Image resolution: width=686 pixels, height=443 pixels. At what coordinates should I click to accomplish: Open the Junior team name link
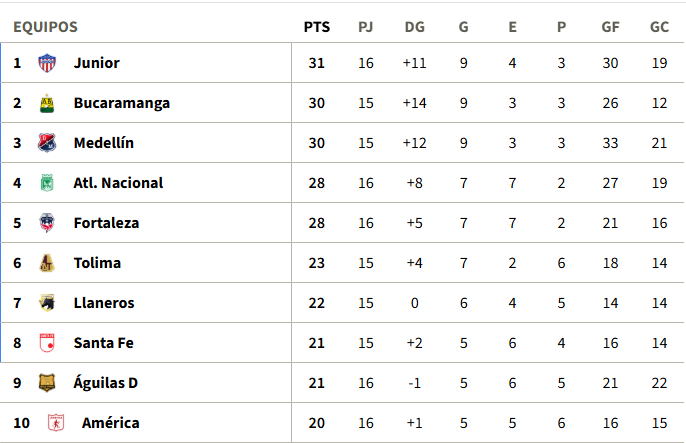[x=96, y=63]
